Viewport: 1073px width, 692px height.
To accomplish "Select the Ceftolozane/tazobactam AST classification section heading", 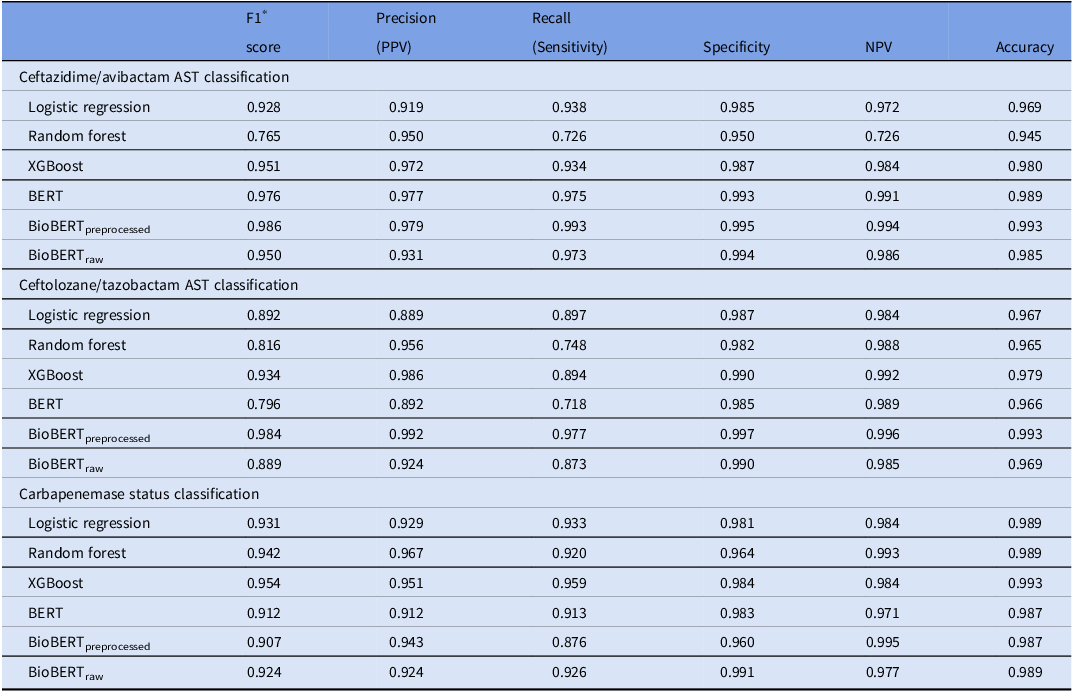I will [159, 285].
